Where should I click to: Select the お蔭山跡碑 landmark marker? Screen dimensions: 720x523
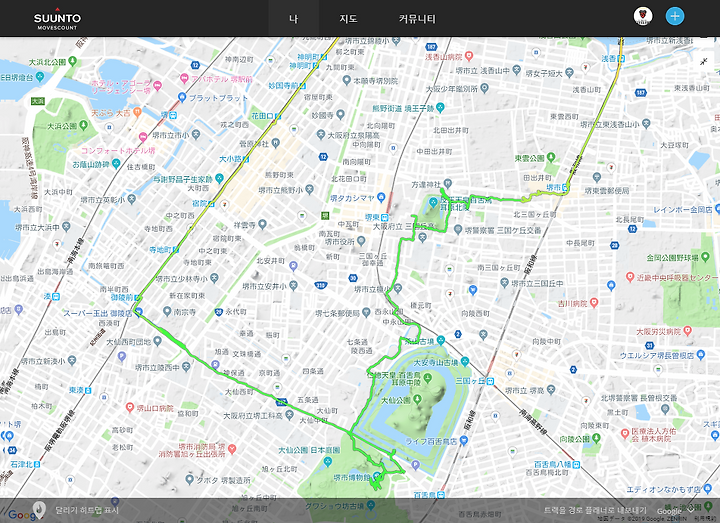tap(116, 163)
